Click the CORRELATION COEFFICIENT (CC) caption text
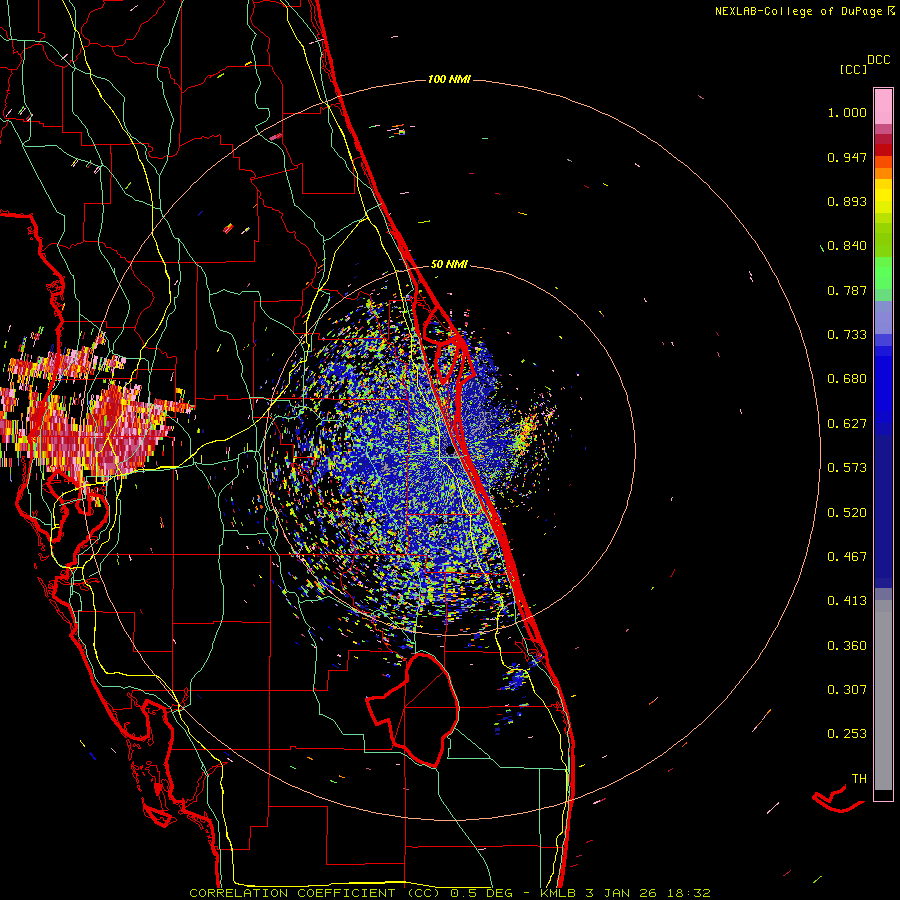Screen dimensions: 900x900 tap(315, 893)
